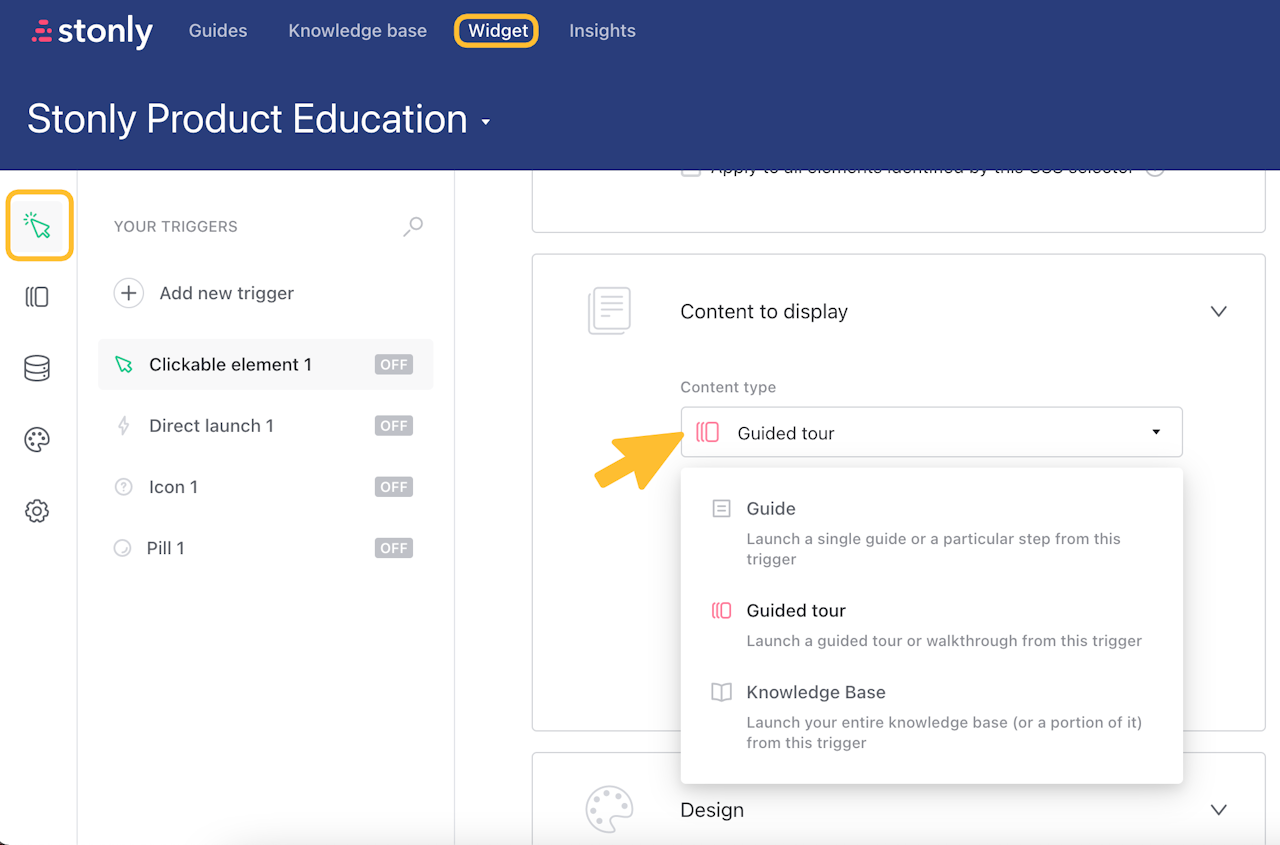The height and width of the screenshot is (845, 1280).
Task: Click the Content type label
Action: coord(728,387)
